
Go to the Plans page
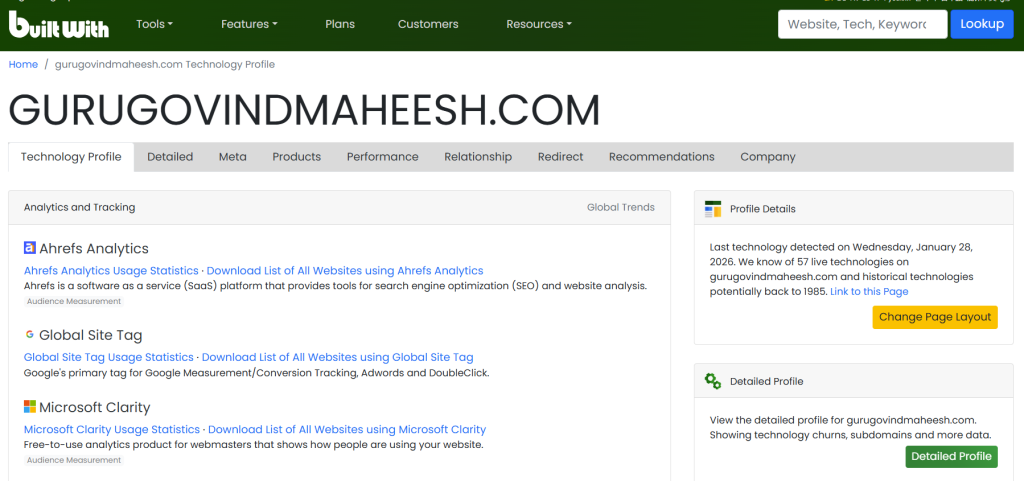(340, 24)
